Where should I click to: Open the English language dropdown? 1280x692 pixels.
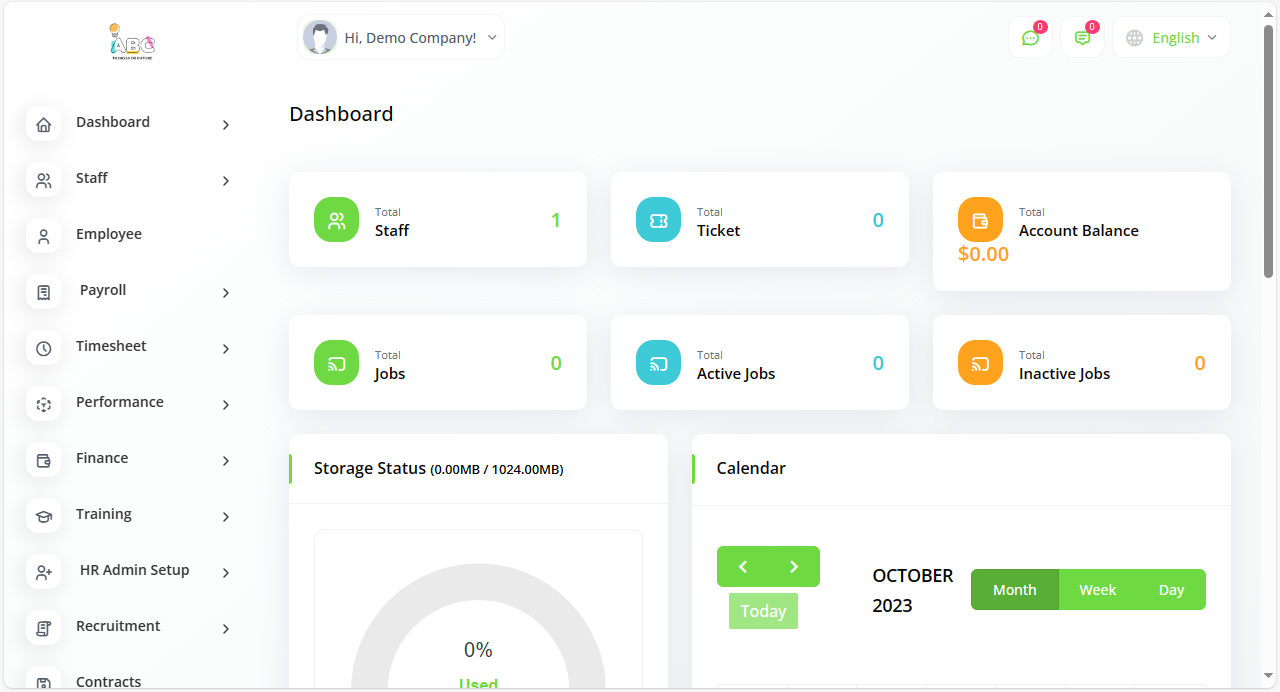click(x=1171, y=38)
